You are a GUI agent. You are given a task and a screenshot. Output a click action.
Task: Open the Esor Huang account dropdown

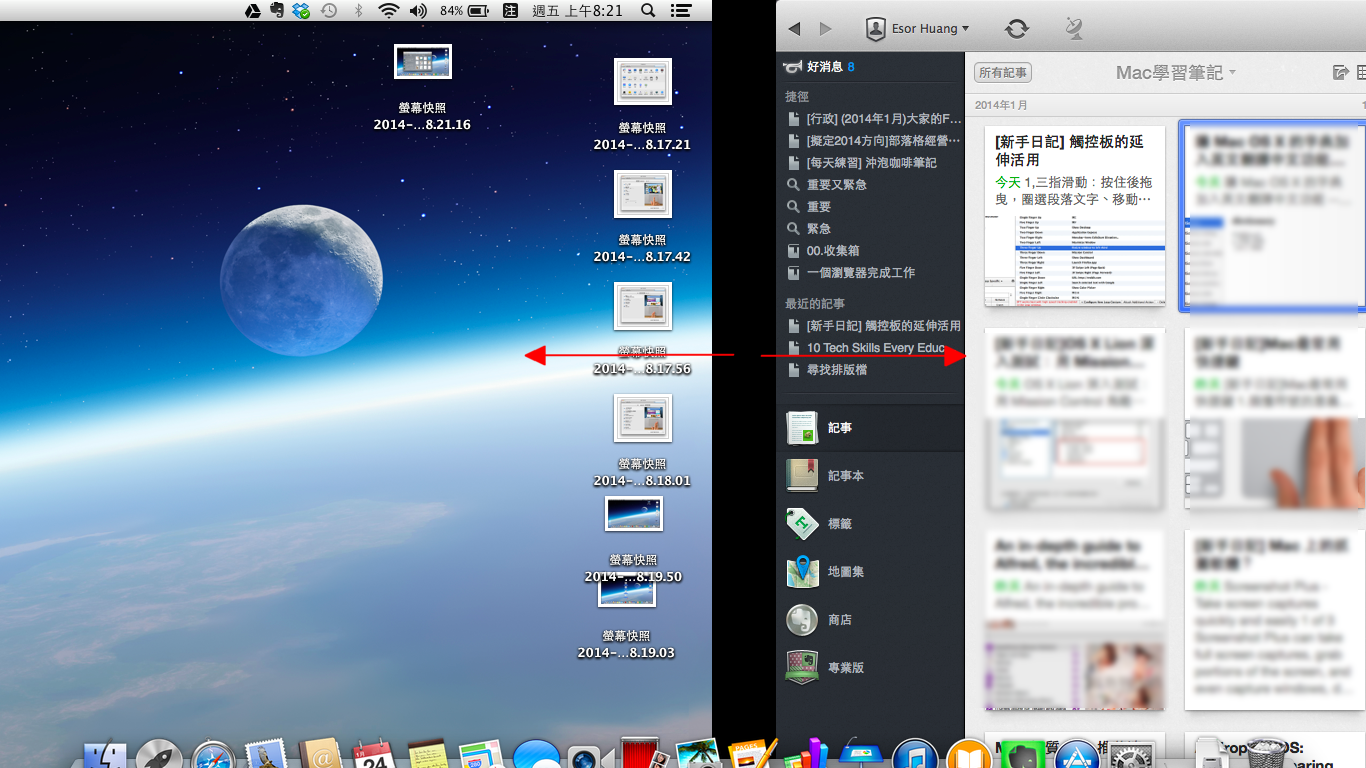coord(917,28)
